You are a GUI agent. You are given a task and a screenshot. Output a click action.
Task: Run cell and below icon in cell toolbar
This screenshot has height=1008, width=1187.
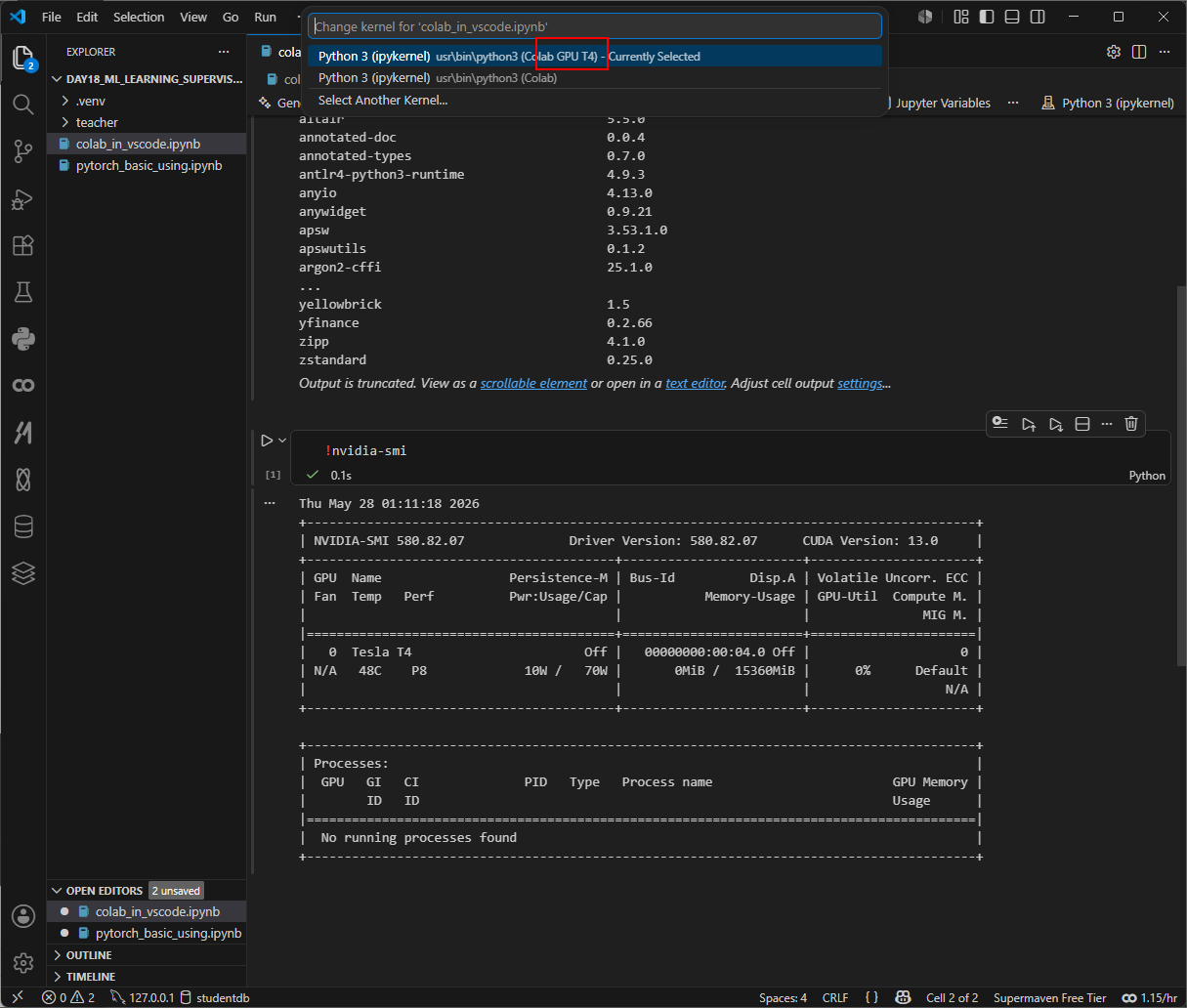click(1055, 423)
